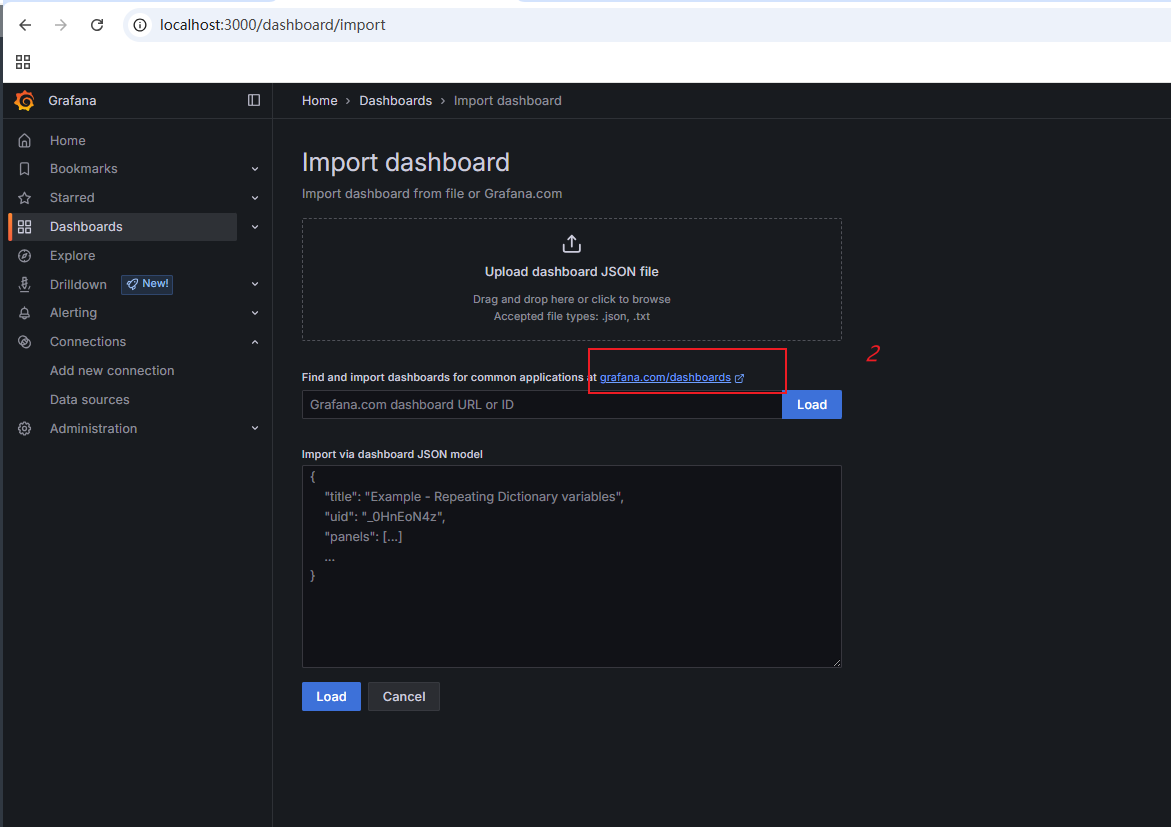This screenshot has height=827, width=1171.
Task: Click the Grafana logo icon
Action: [25, 100]
